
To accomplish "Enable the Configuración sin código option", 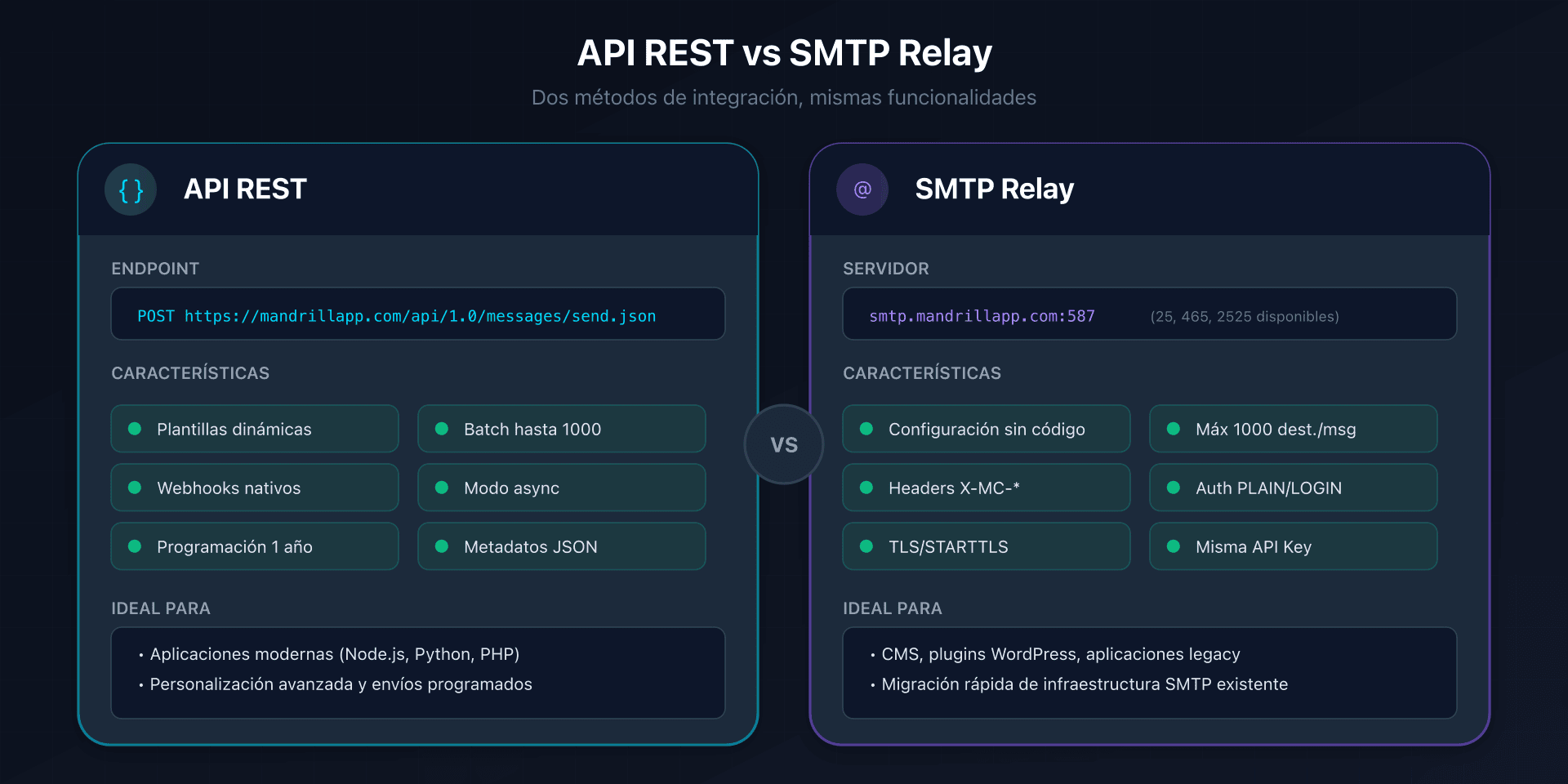I will 986,428.
